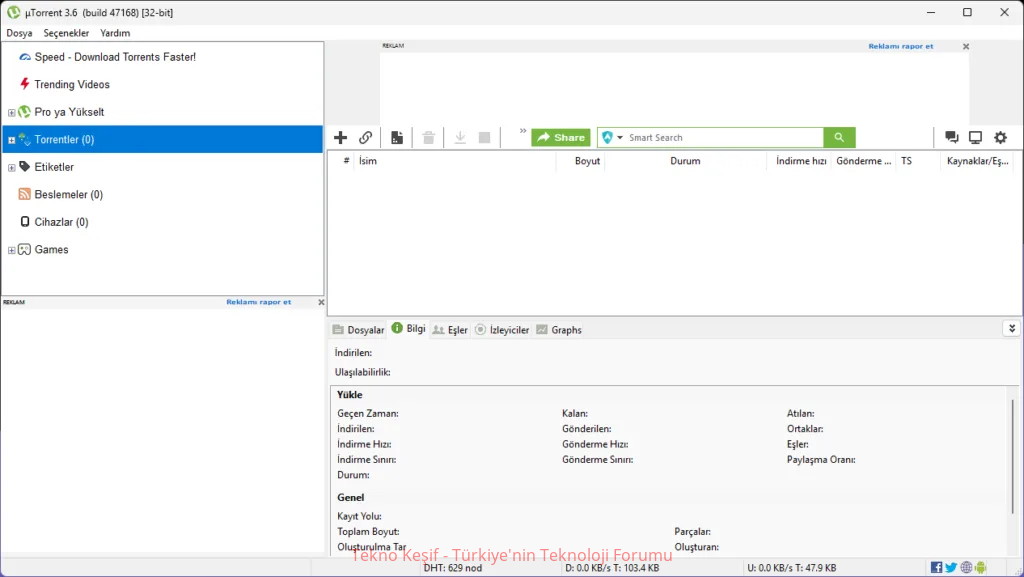Viewport: 1024px width, 577px height.
Task: Click the info panel vertical scrollbar
Action: tap(1013, 457)
